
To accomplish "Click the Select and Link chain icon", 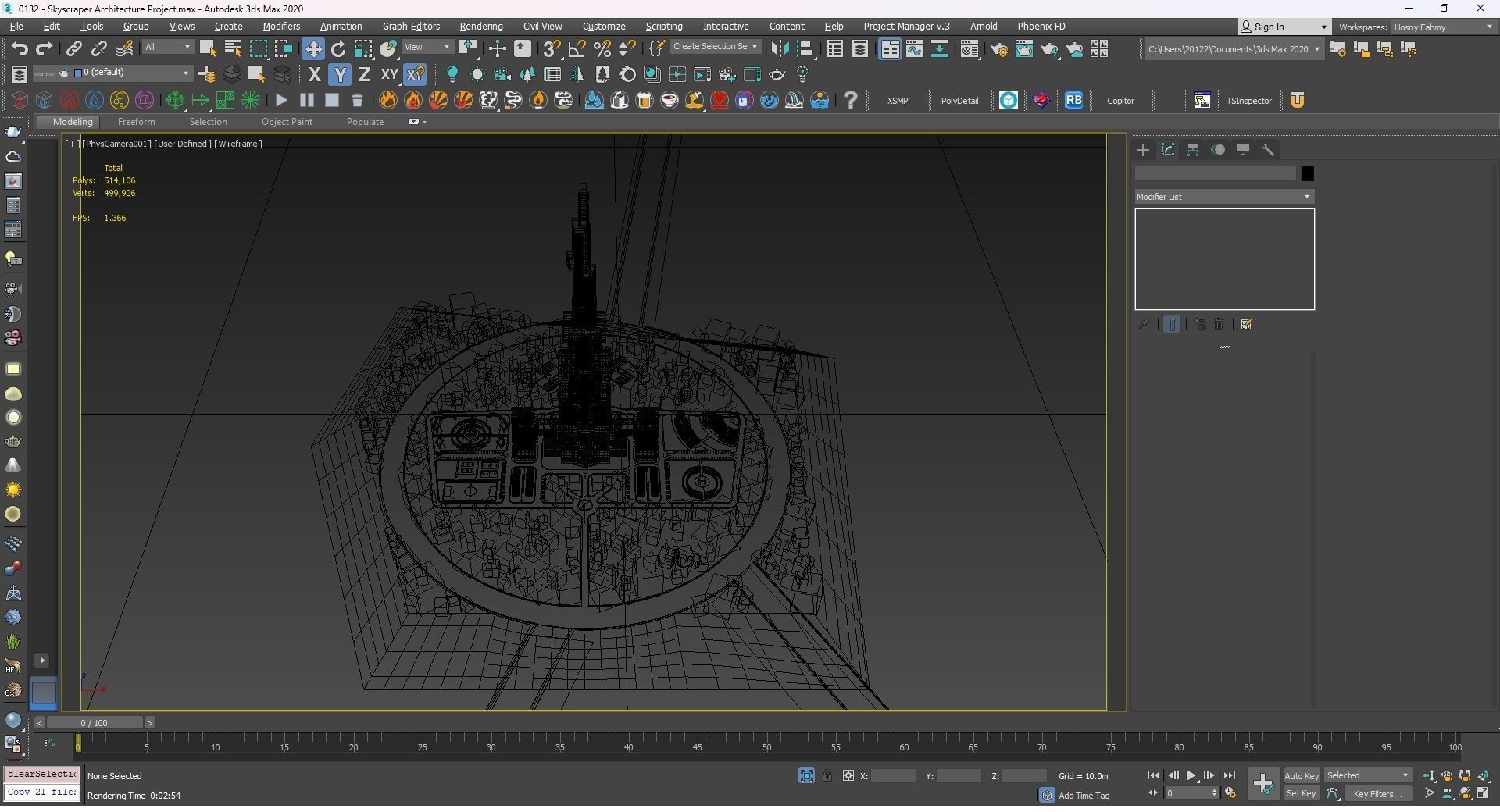I will click(73, 48).
